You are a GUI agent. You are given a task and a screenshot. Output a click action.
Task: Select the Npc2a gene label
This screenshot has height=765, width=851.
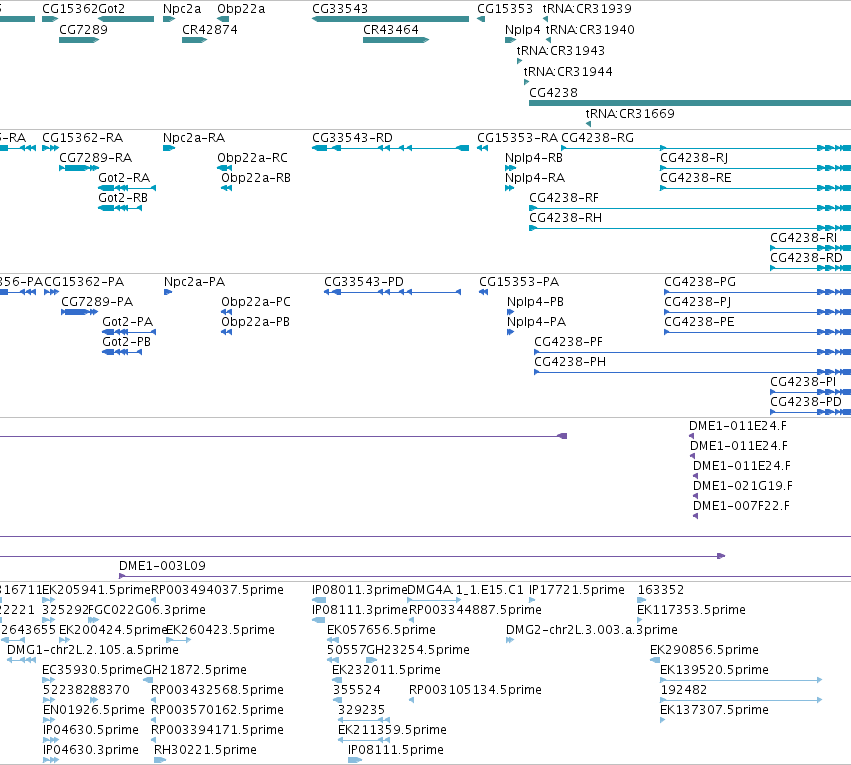click(182, 9)
